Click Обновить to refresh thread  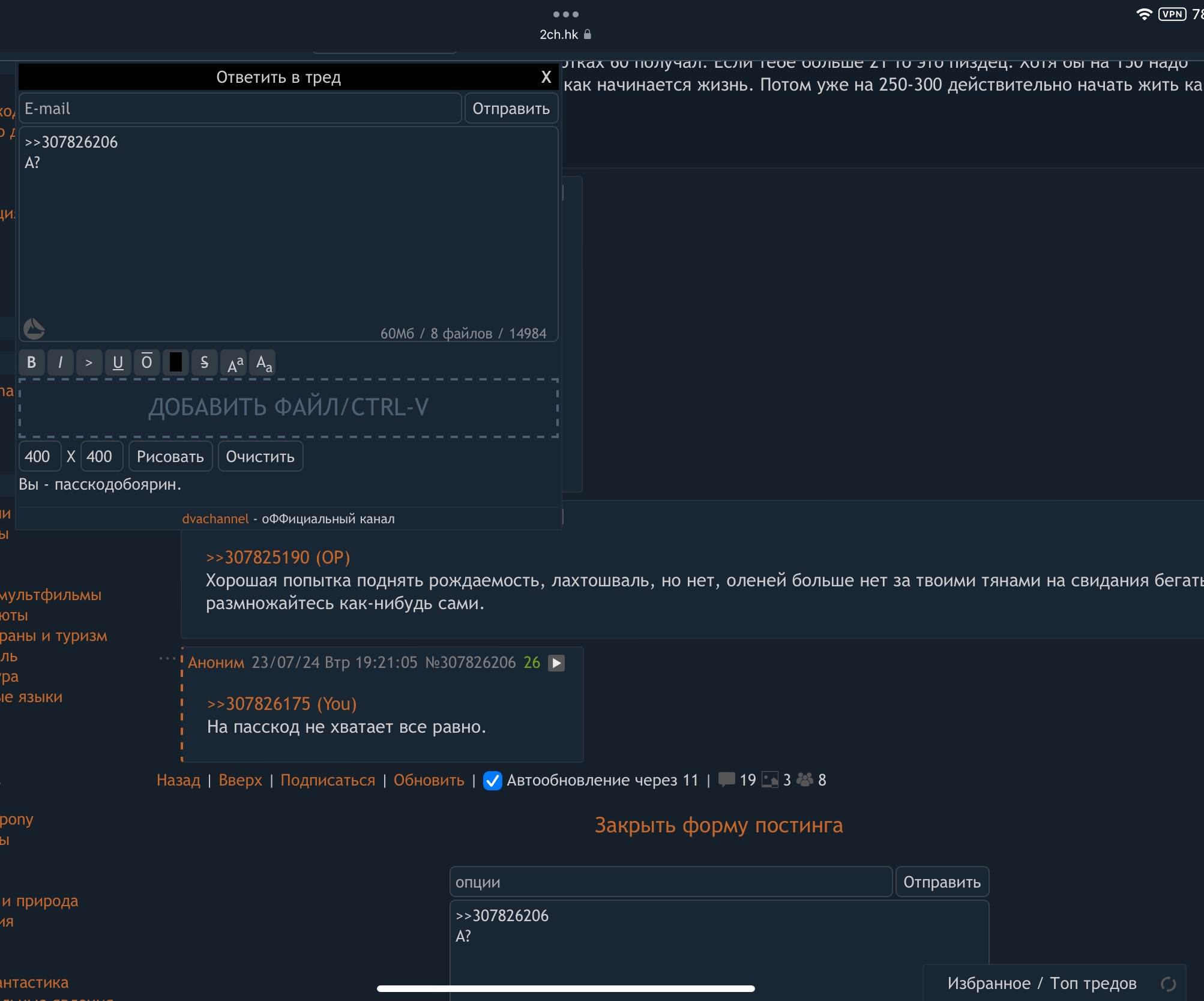coord(429,780)
